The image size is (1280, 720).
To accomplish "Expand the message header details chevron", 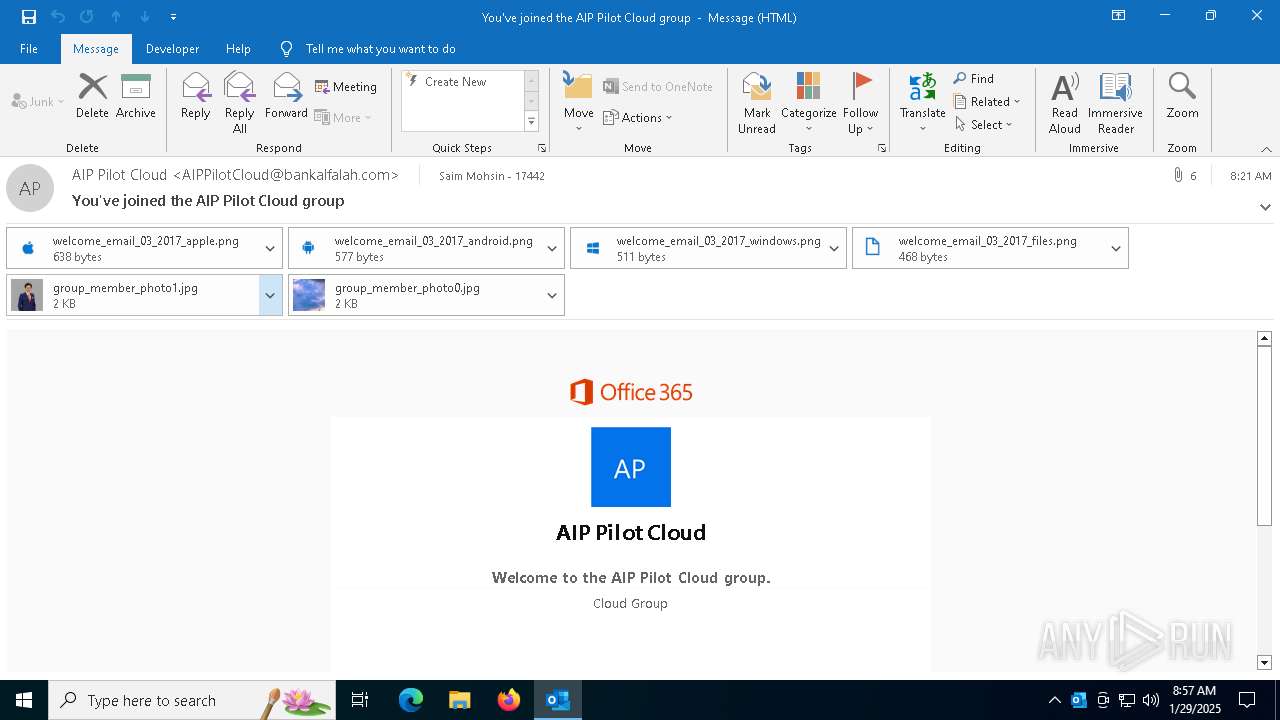I will pyautogui.click(x=1265, y=207).
